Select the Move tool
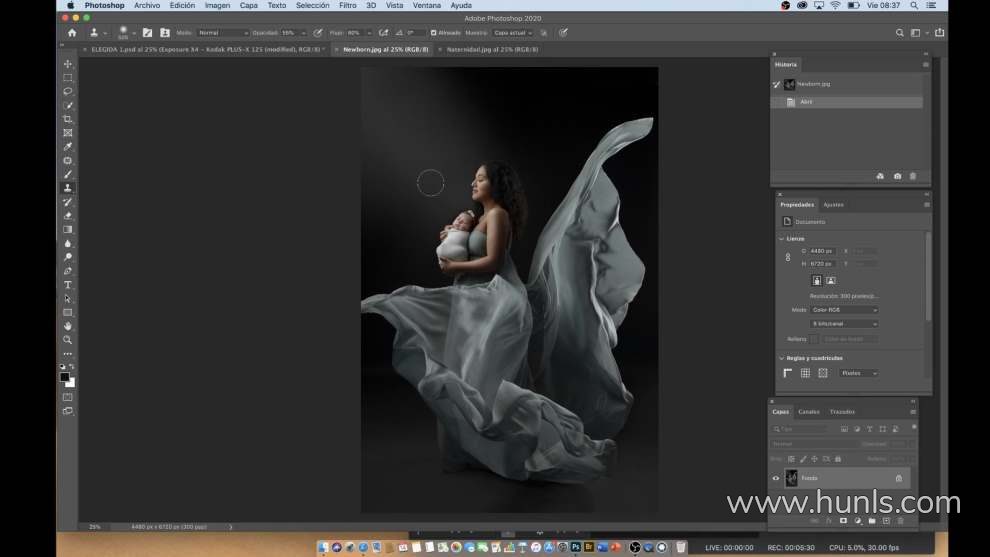The image size is (990, 557). [68, 64]
